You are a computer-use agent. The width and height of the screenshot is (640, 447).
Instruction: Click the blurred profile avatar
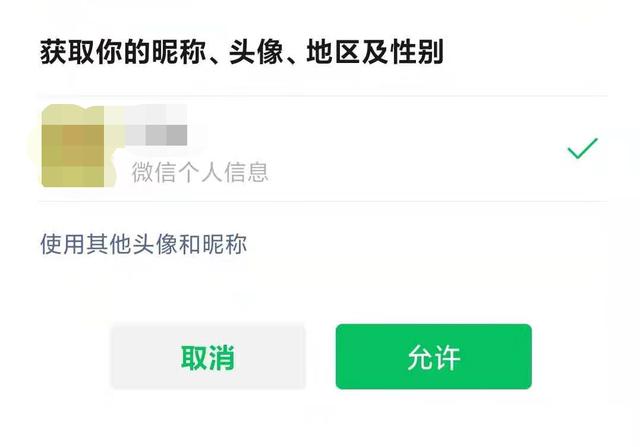pos(72,149)
